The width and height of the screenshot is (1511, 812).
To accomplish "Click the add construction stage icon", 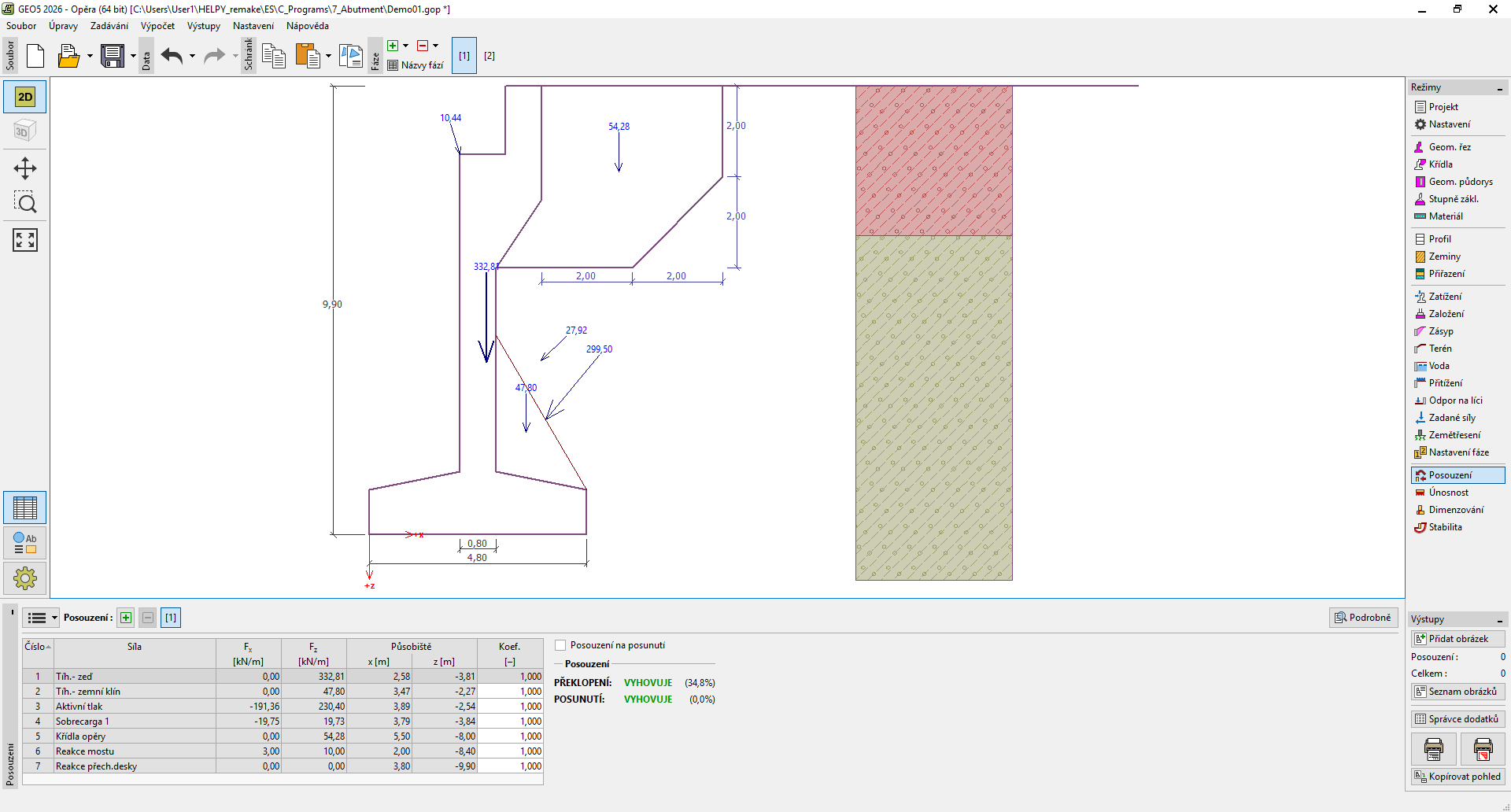I will [x=393, y=46].
